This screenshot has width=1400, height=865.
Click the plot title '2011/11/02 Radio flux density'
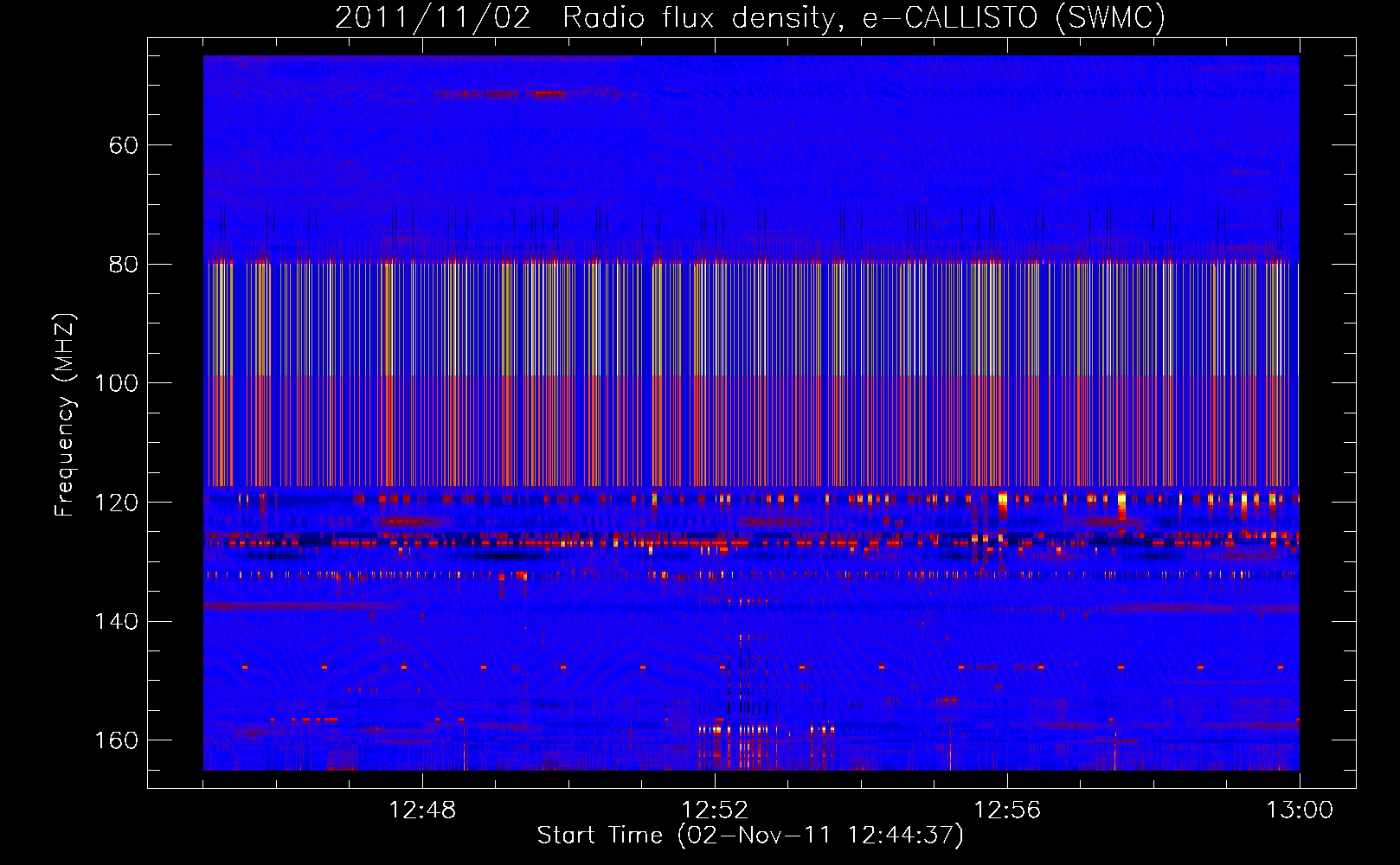(x=750, y=18)
